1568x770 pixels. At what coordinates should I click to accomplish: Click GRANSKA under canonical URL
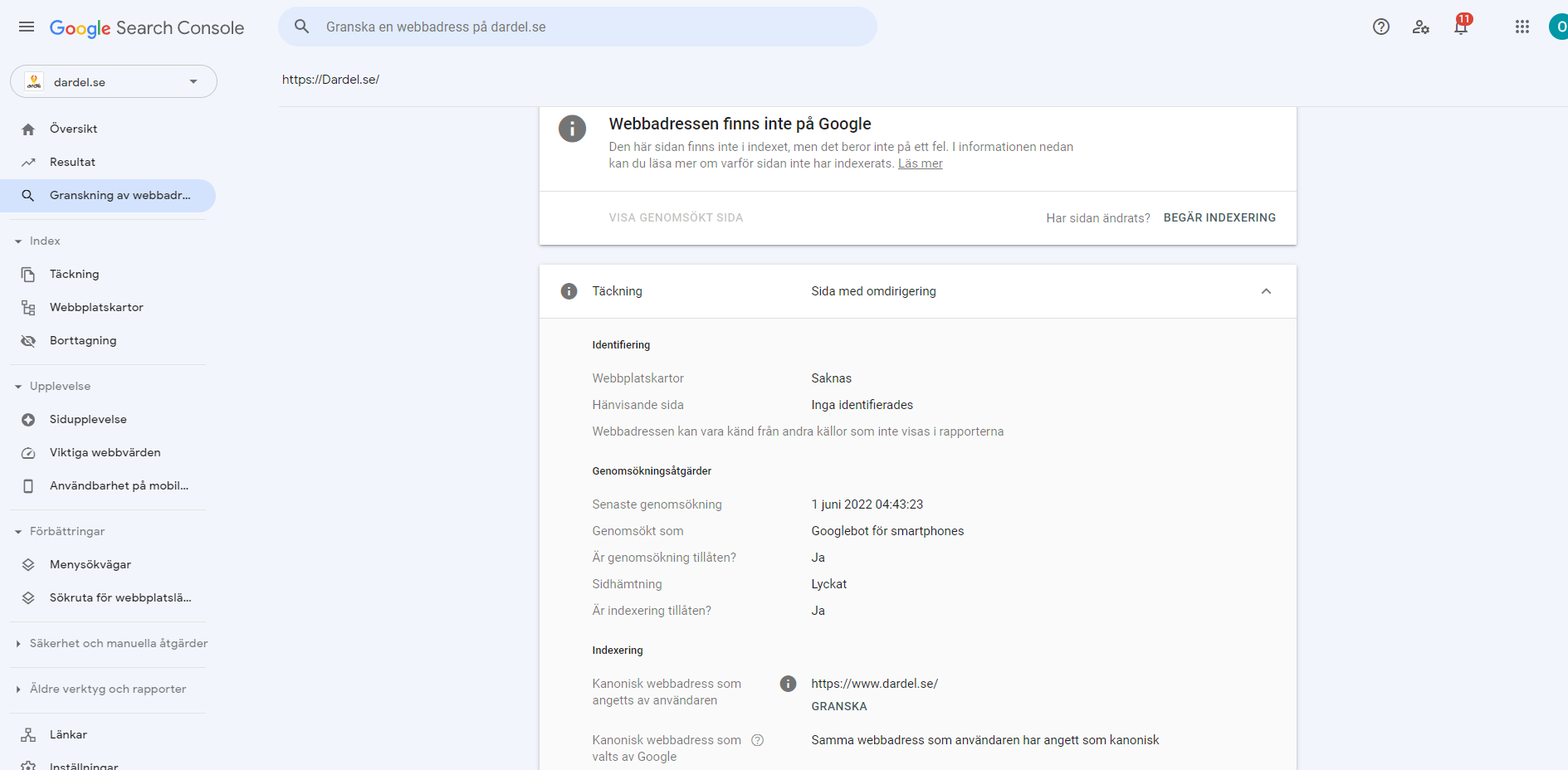pos(839,707)
